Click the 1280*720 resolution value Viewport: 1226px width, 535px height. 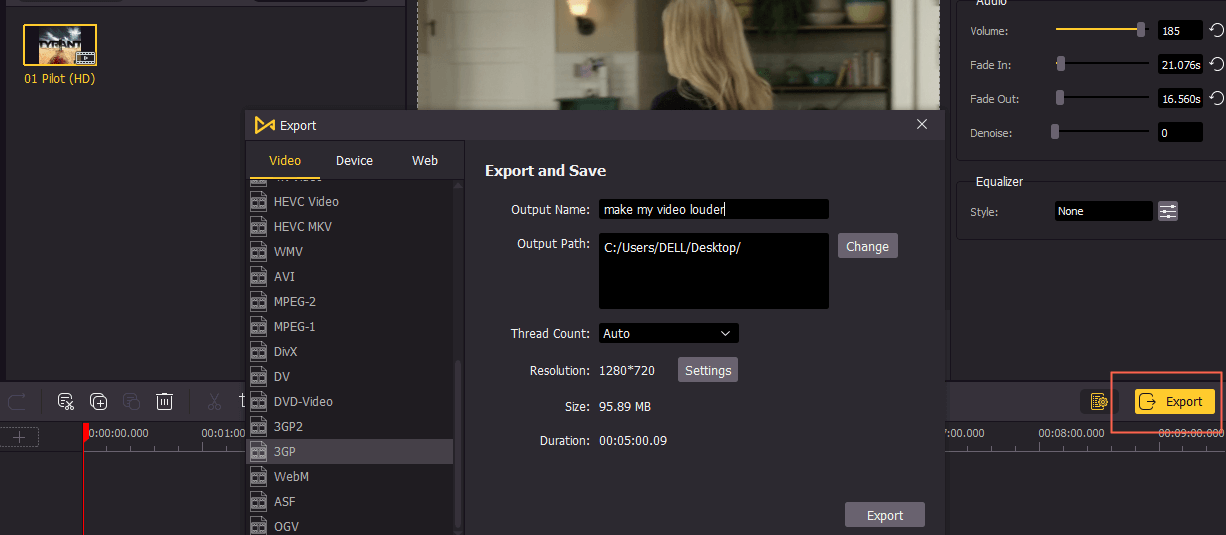click(627, 370)
